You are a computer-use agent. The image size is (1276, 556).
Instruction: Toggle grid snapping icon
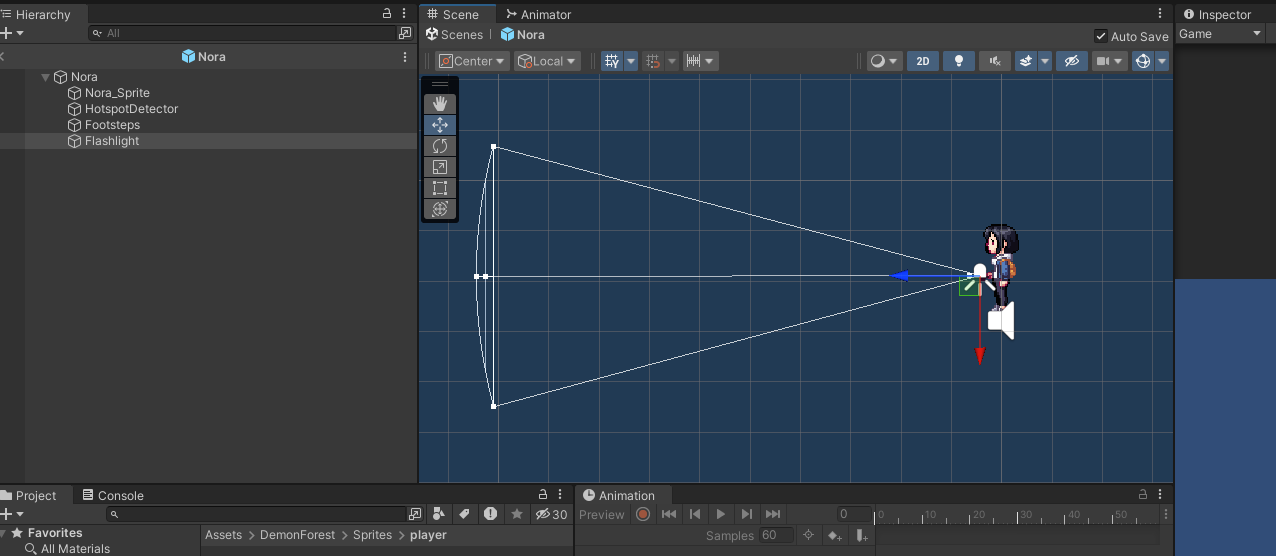pos(653,61)
